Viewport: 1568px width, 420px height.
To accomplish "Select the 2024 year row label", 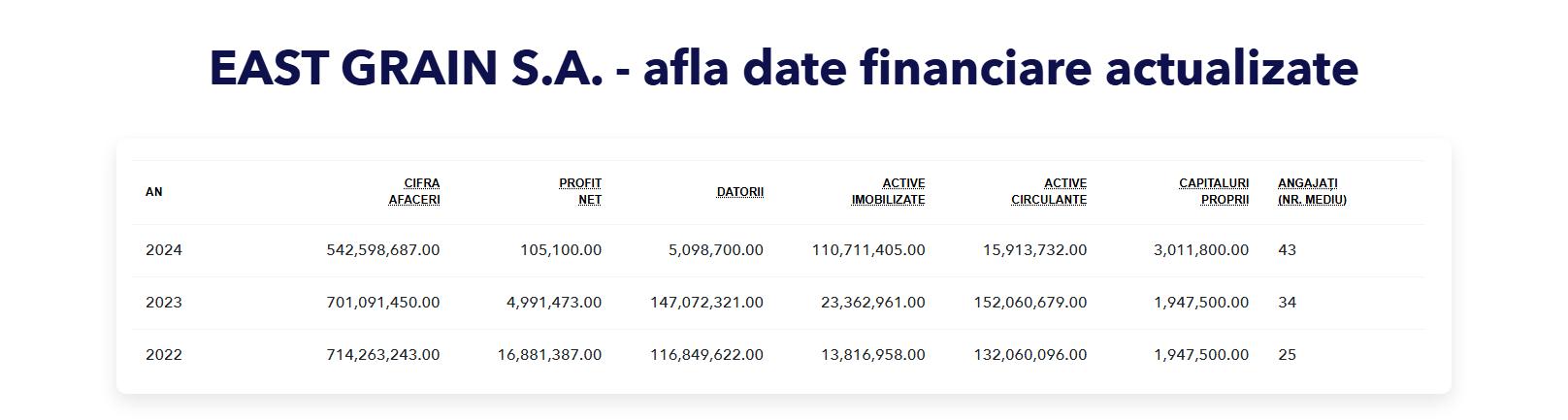I will click(x=164, y=250).
